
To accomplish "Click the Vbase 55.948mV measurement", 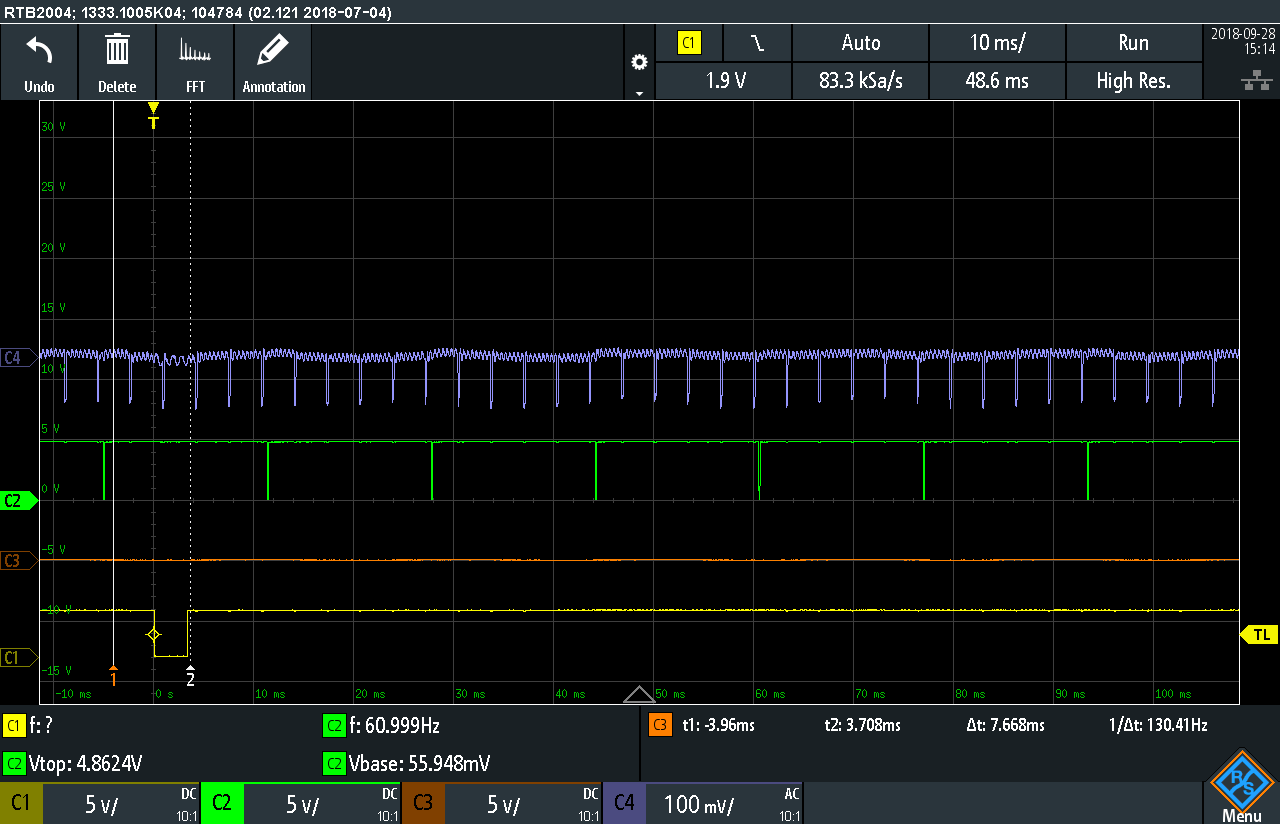I will [x=420, y=763].
